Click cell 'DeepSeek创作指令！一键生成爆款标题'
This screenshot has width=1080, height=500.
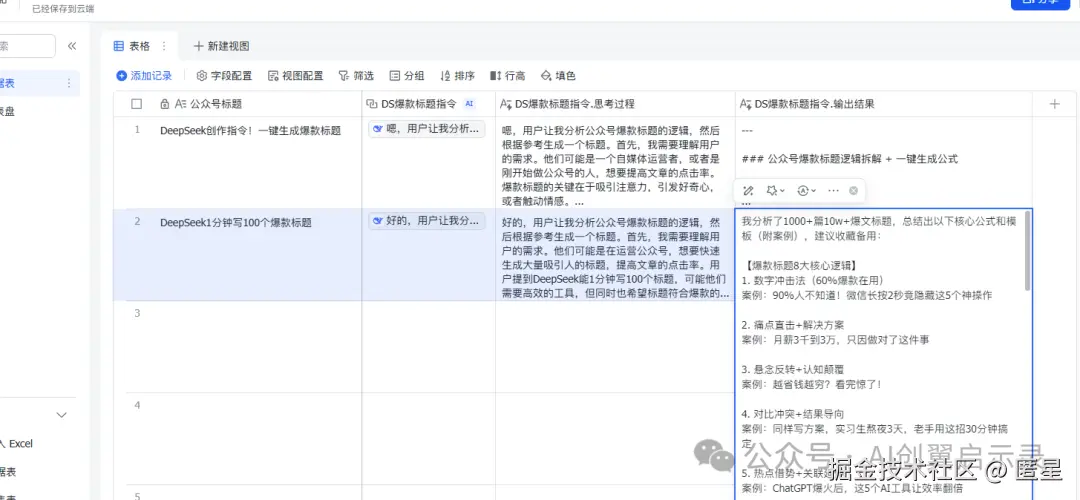click(x=251, y=130)
